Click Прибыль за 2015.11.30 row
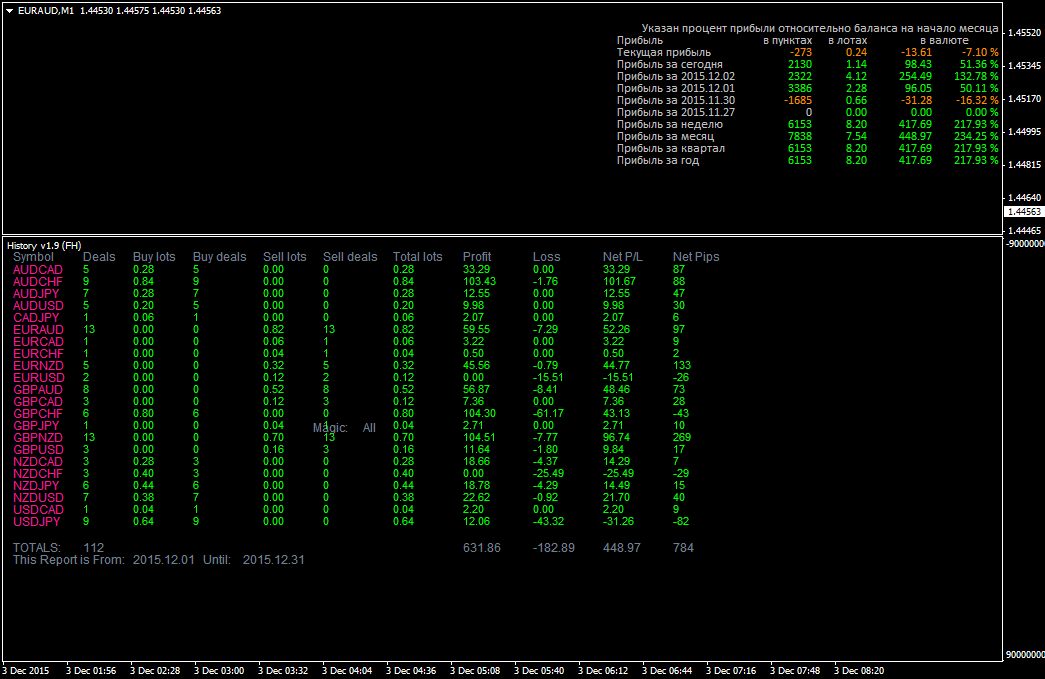The image size is (1045, 679). pyautogui.click(x=808, y=101)
